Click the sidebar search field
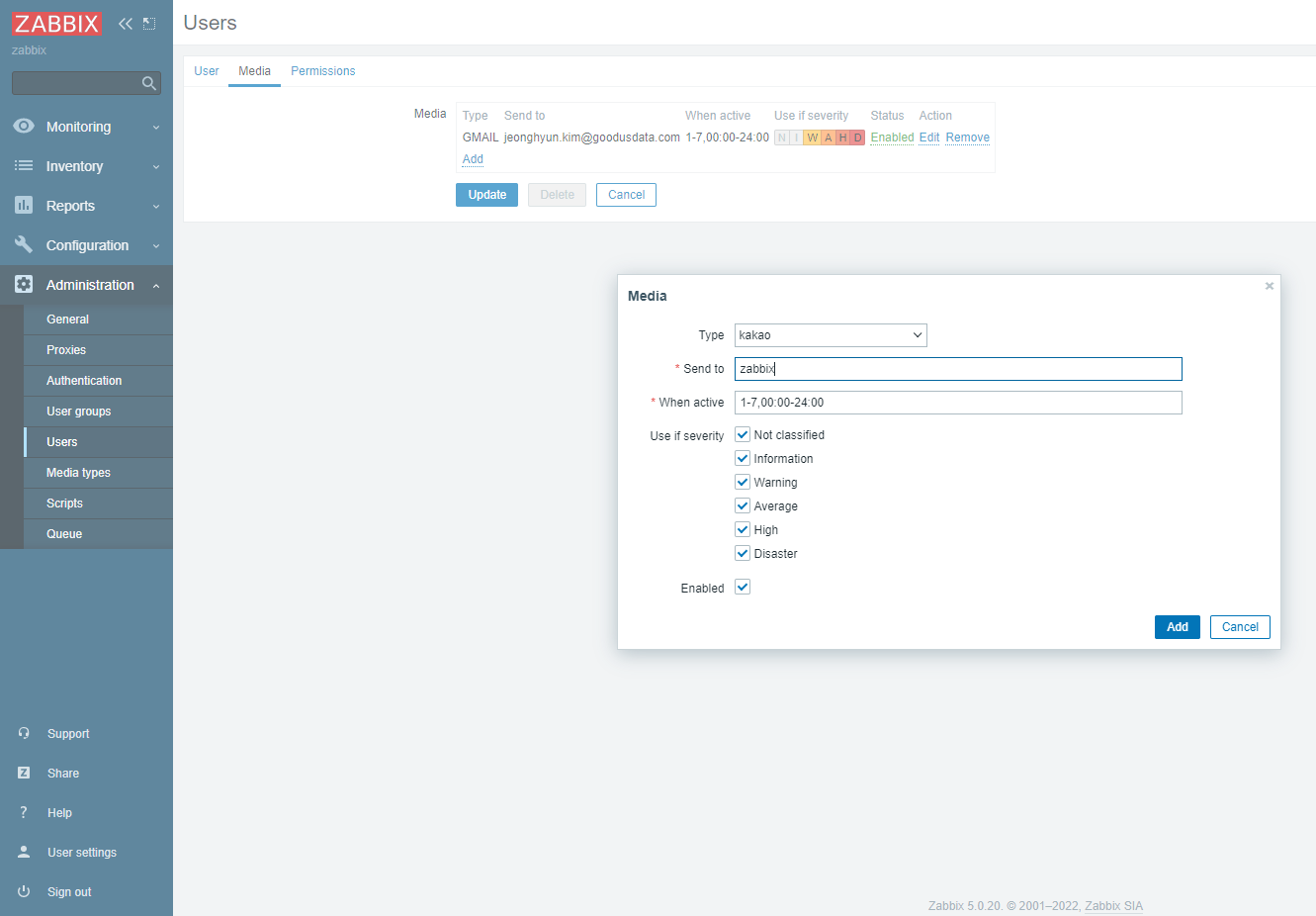 [86, 83]
